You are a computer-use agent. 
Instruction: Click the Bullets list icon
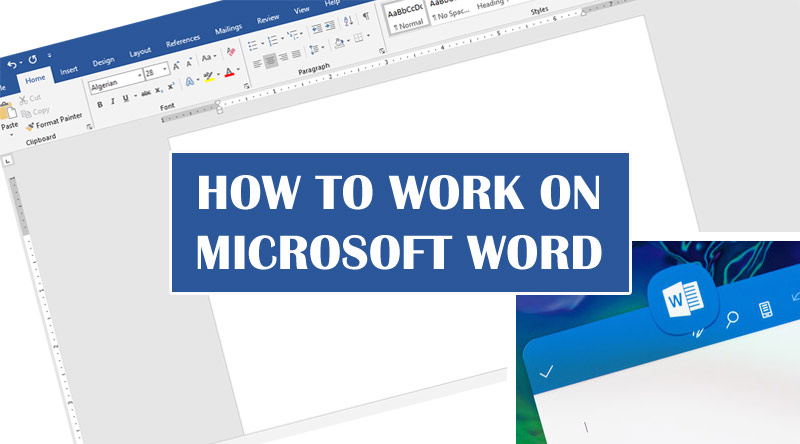[253, 45]
